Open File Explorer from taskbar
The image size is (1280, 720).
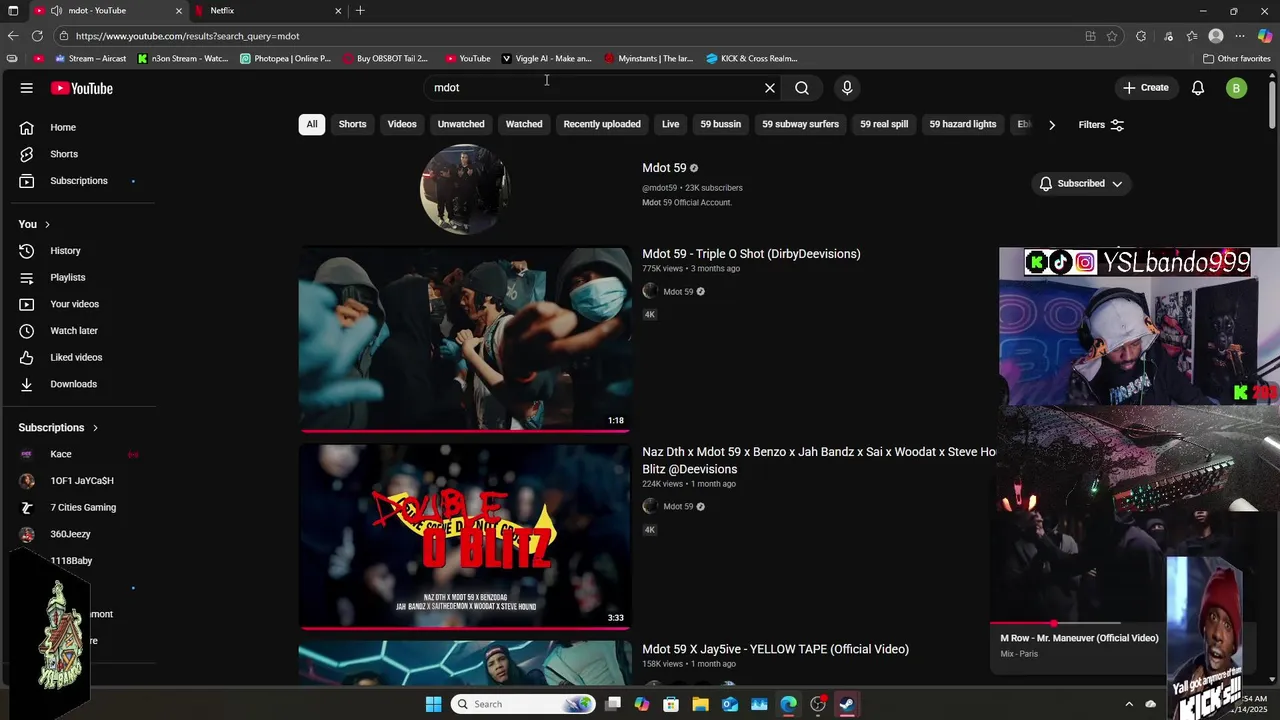(700, 704)
